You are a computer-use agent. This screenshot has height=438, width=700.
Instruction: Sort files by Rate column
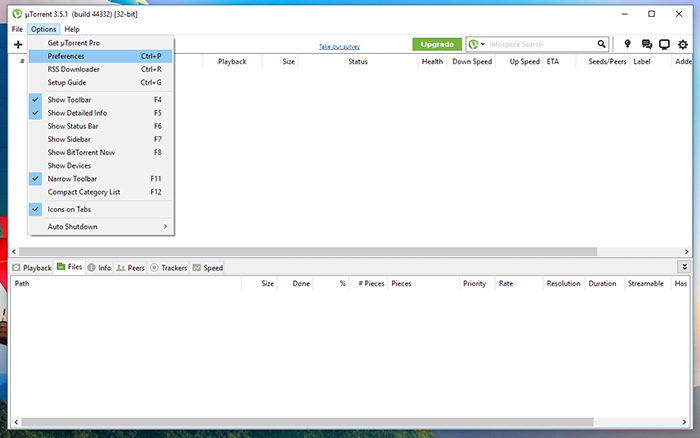pos(519,284)
